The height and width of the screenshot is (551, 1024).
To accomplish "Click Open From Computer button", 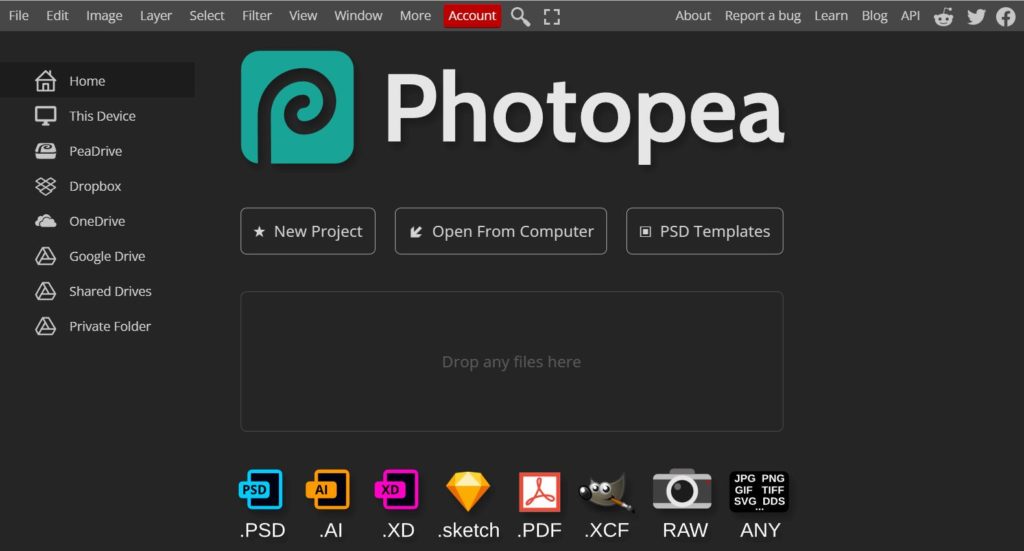I will 501,231.
